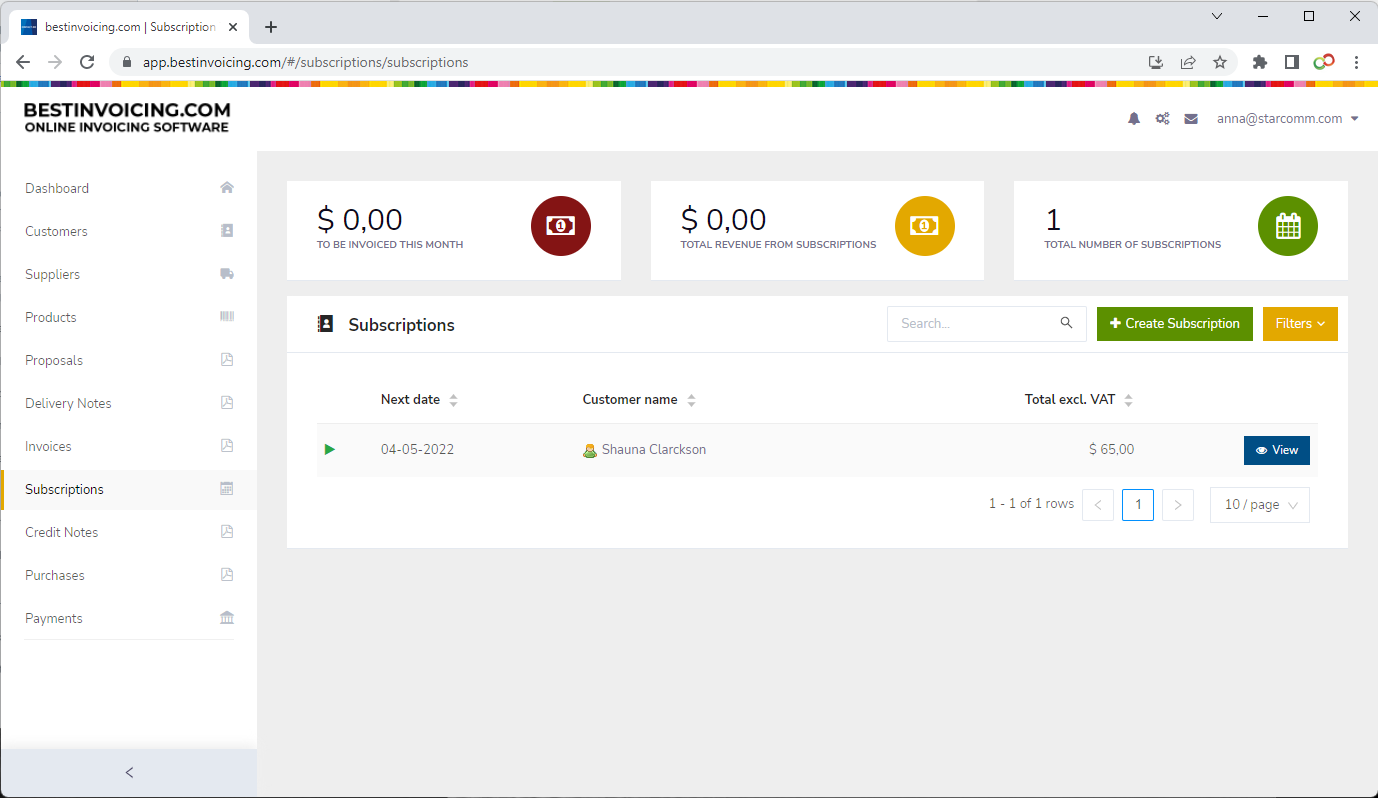Go to Customers in the sidebar
The width and height of the screenshot is (1378, 798).
pyautogui.click(x=57, y=231)
